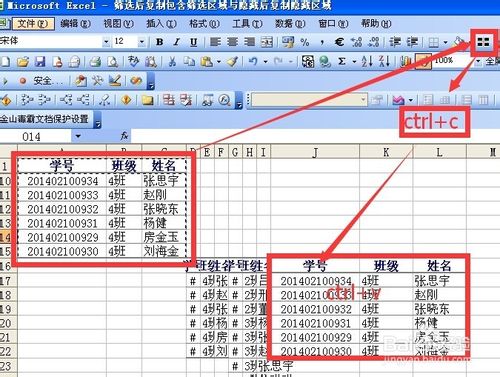The height and width of the screenshot is (377, 500).
Task: Expand the AutoSum functions dropdown arrow
Action: pyautogui.click(x=354, y=62)
